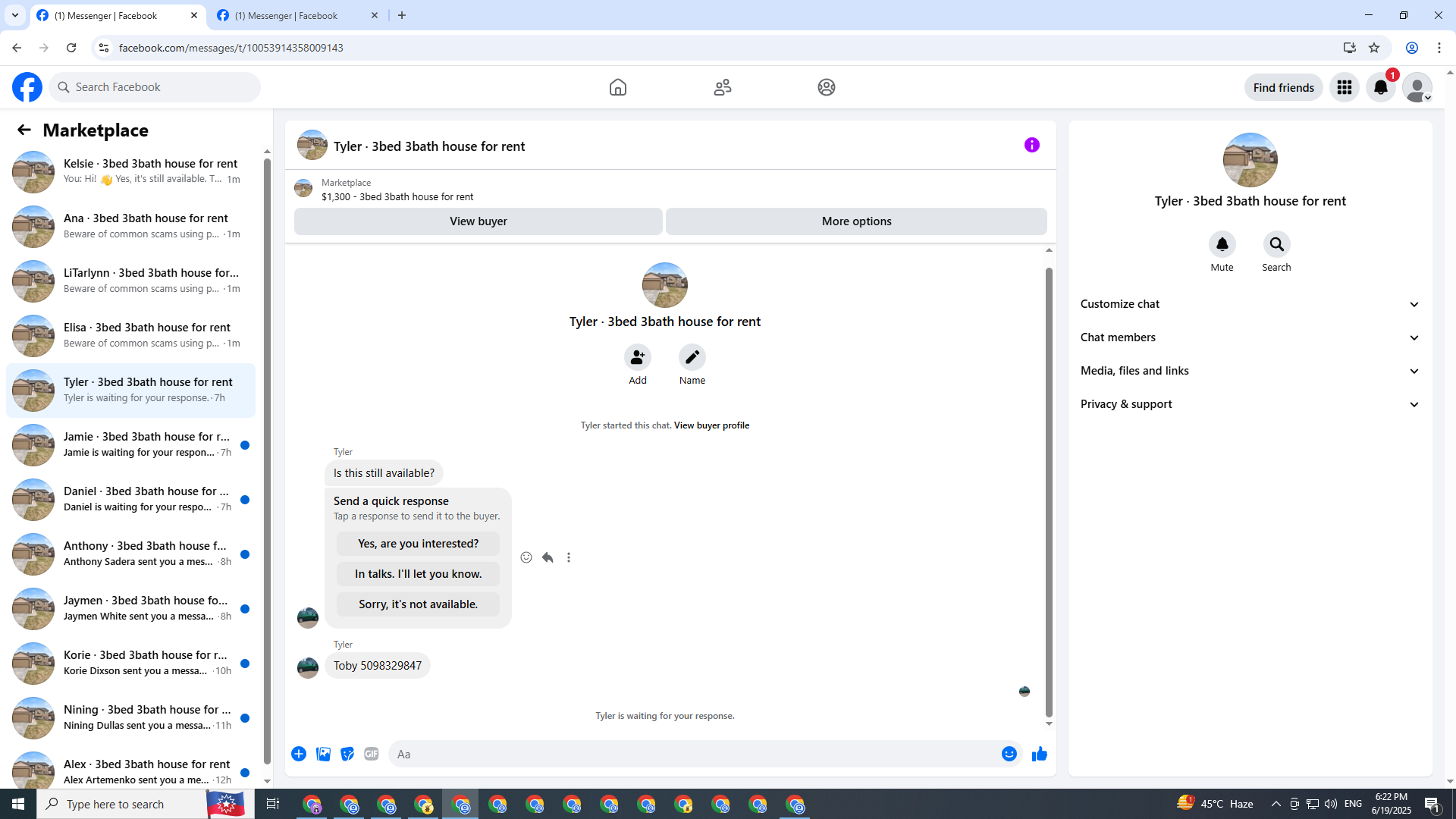Viewport: 1456px width, 819px height.
Task: Open Jaymen's unread chat
Action: (130, 608)
